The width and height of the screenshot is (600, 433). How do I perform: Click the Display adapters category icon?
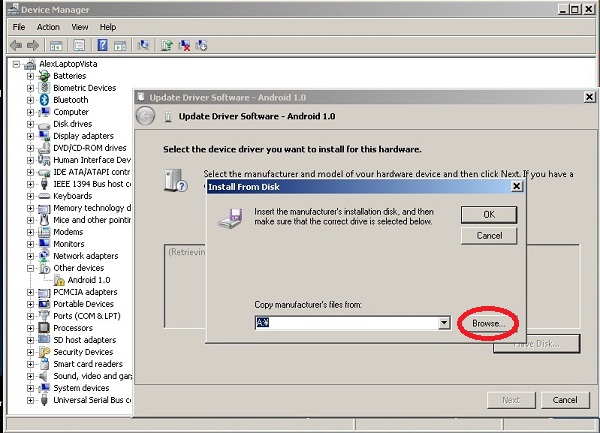44,136
